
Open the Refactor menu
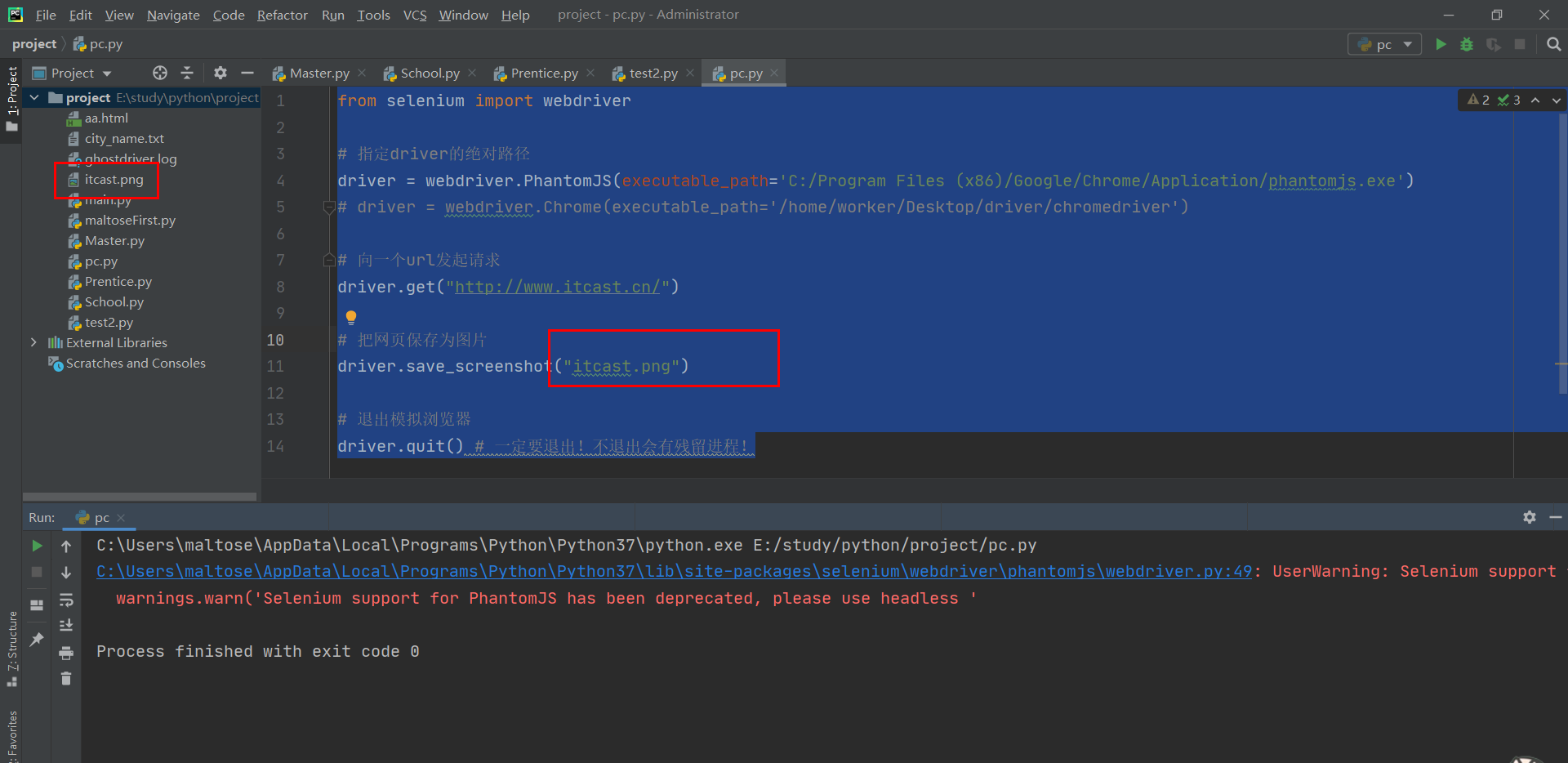[x=282, y=15]
